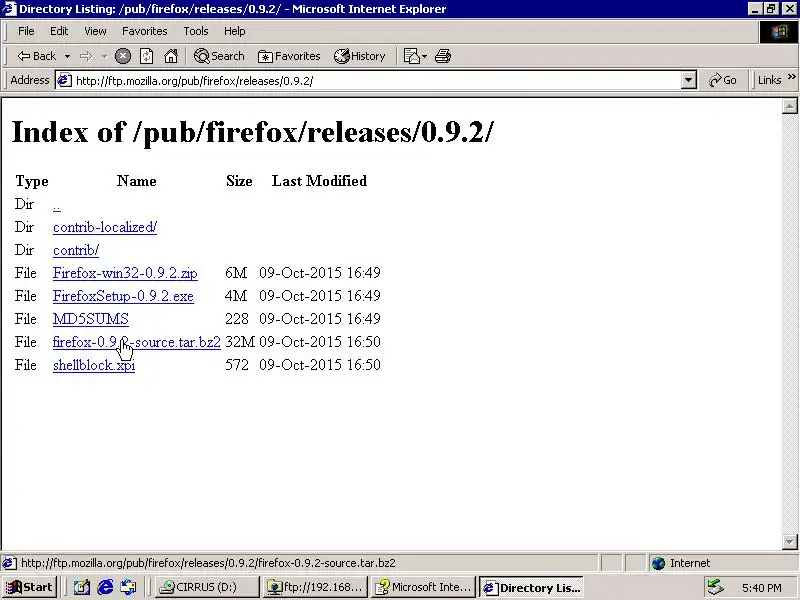Switch to CIRRUS (D:) taskbar window
The width and height of the screenshot is (800, 600).
pyautogui.click(x=206, y=587)
